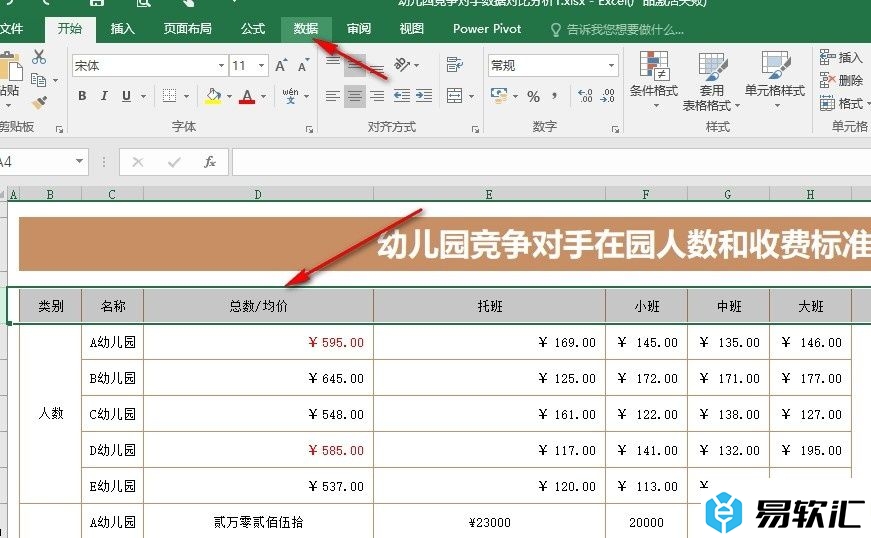Viewport: 871px width, 538px height.
Task: Open the font size 11 dropdown
Action: pos(261,66)
